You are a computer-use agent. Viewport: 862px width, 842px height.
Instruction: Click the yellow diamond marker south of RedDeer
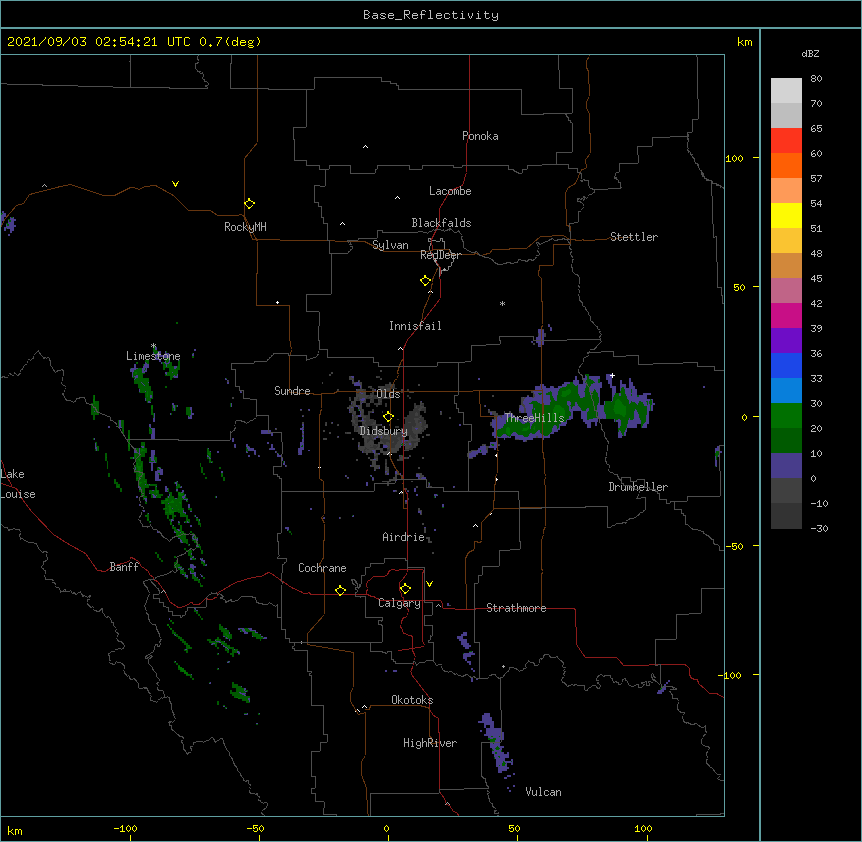pos(426,281)
